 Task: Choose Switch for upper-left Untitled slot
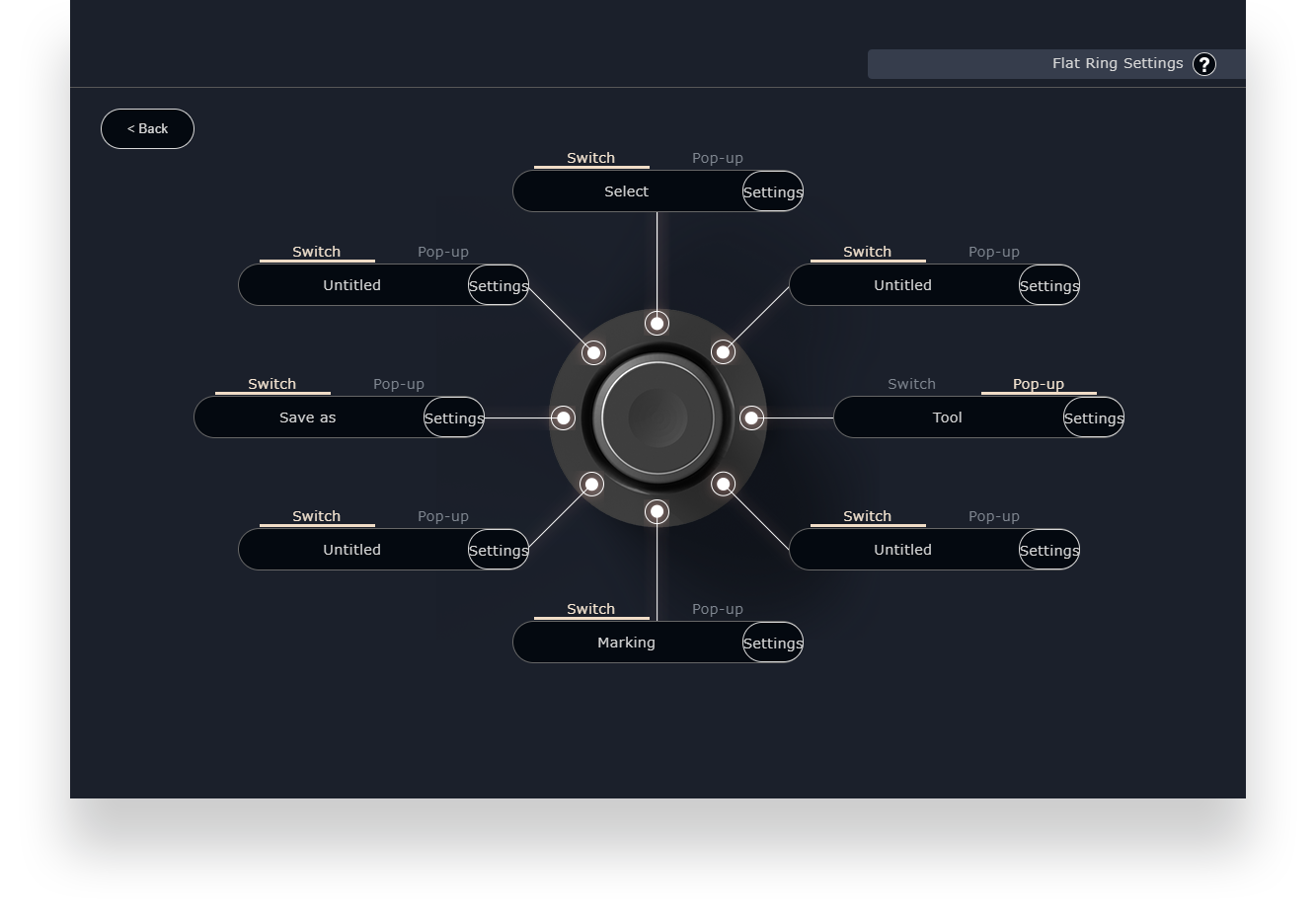(x=317, y=252)
